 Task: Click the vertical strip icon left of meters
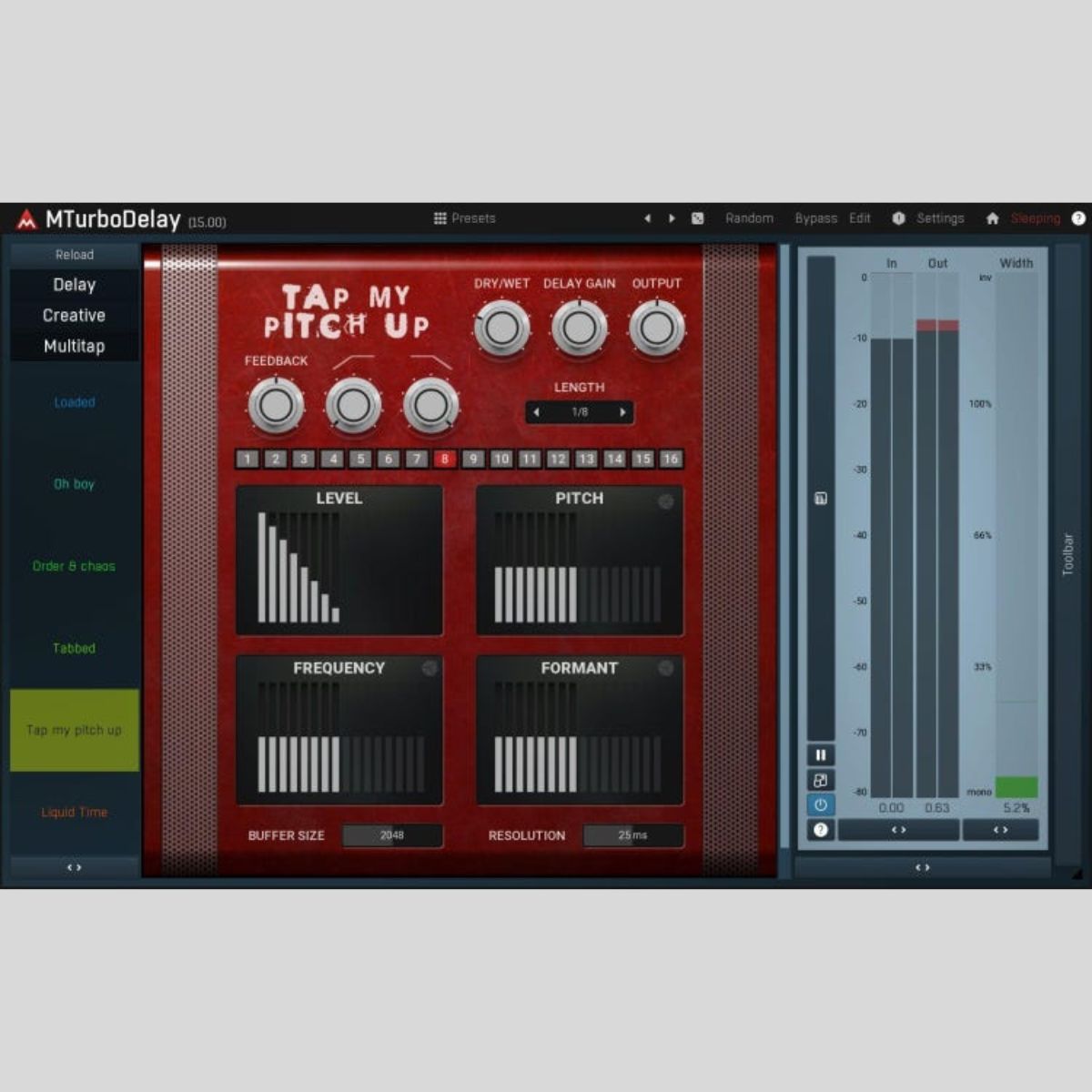[x=820, y=499]
